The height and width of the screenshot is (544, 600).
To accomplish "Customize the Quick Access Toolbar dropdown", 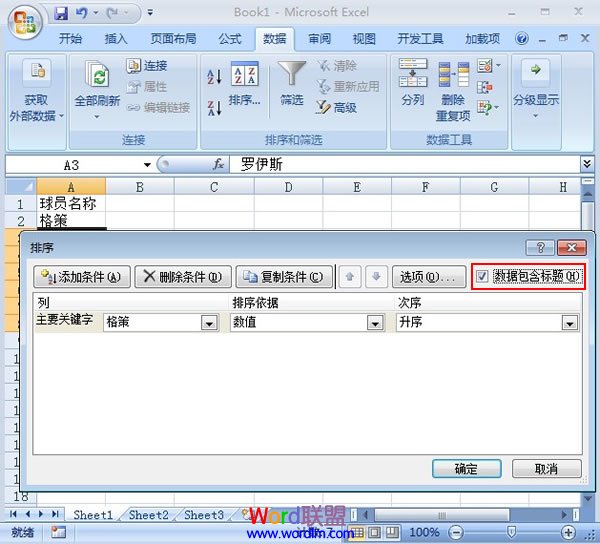I will pos(150,13).
